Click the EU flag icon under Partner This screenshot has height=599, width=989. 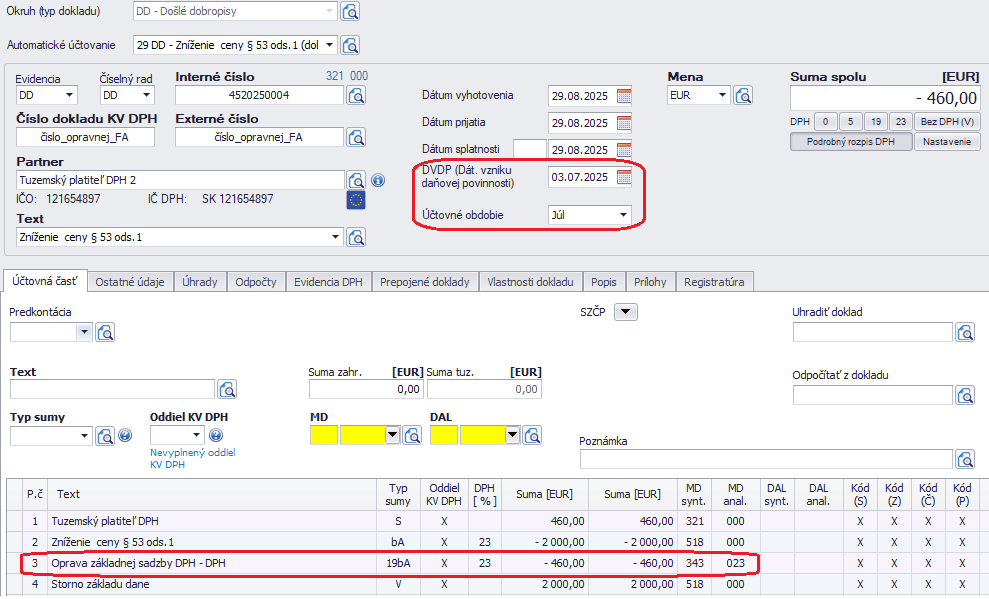point(356,200)
